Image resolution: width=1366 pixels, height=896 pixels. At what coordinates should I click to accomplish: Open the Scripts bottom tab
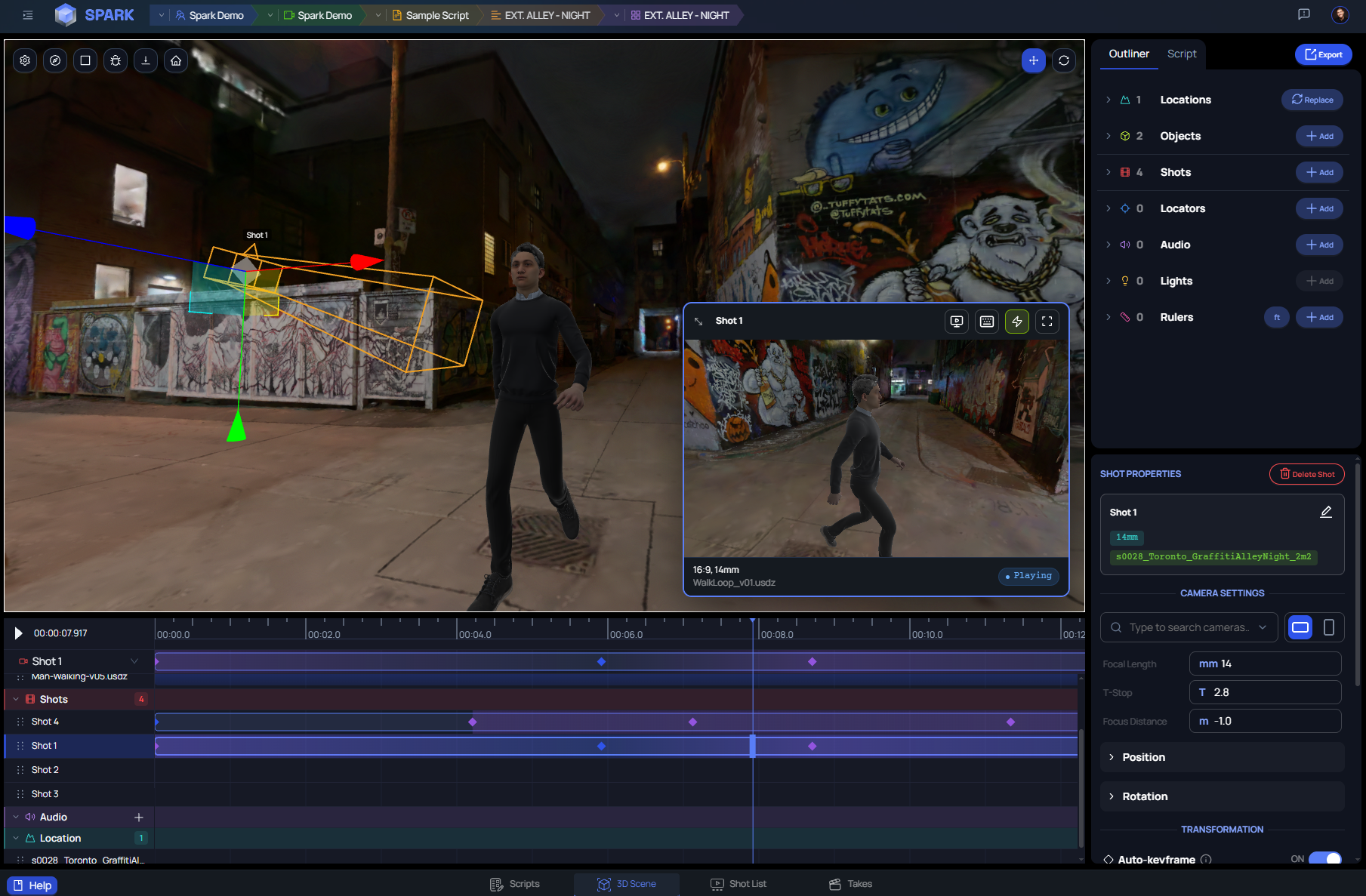click(515, 884)
